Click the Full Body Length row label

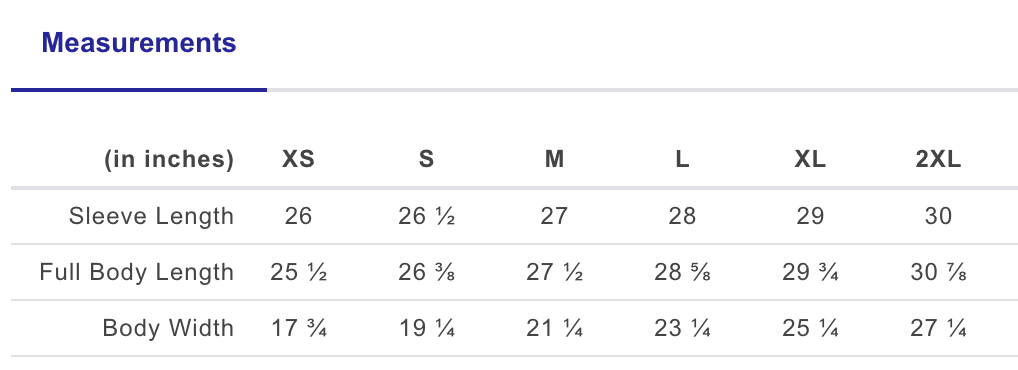(136, 272)
